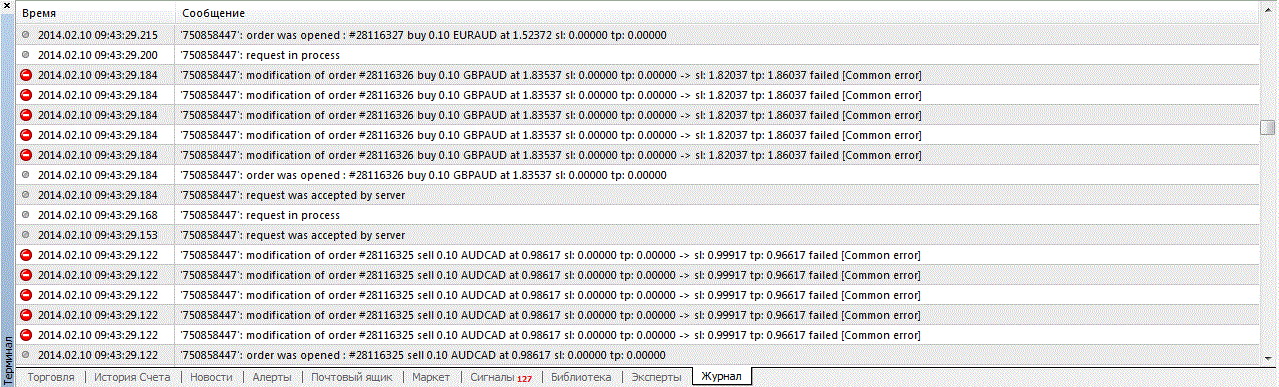The image size is (1279, 387).
Task: Click the gray icon of the AUDCAD order opened row
Action: pos(26,355)
